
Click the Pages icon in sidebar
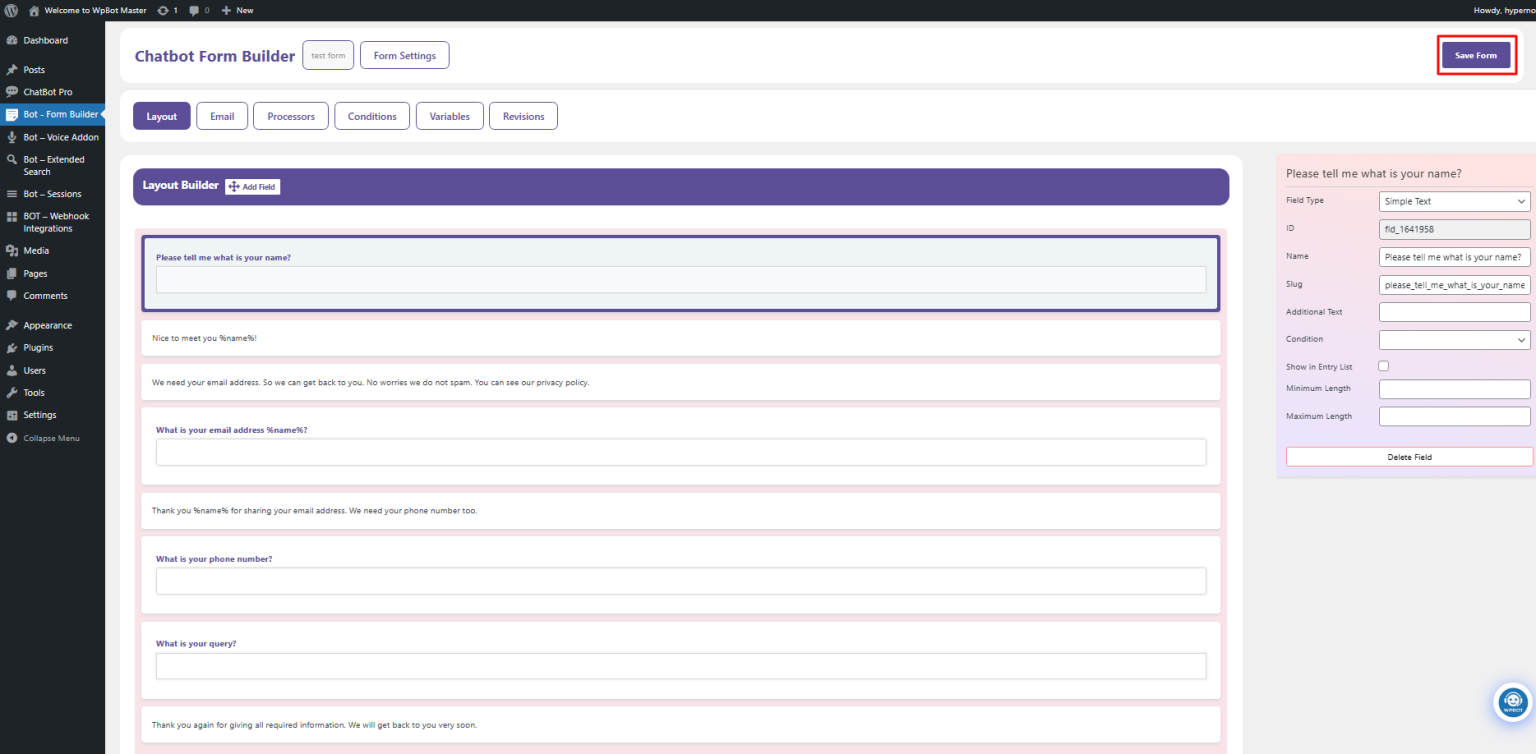click(12, 273)
